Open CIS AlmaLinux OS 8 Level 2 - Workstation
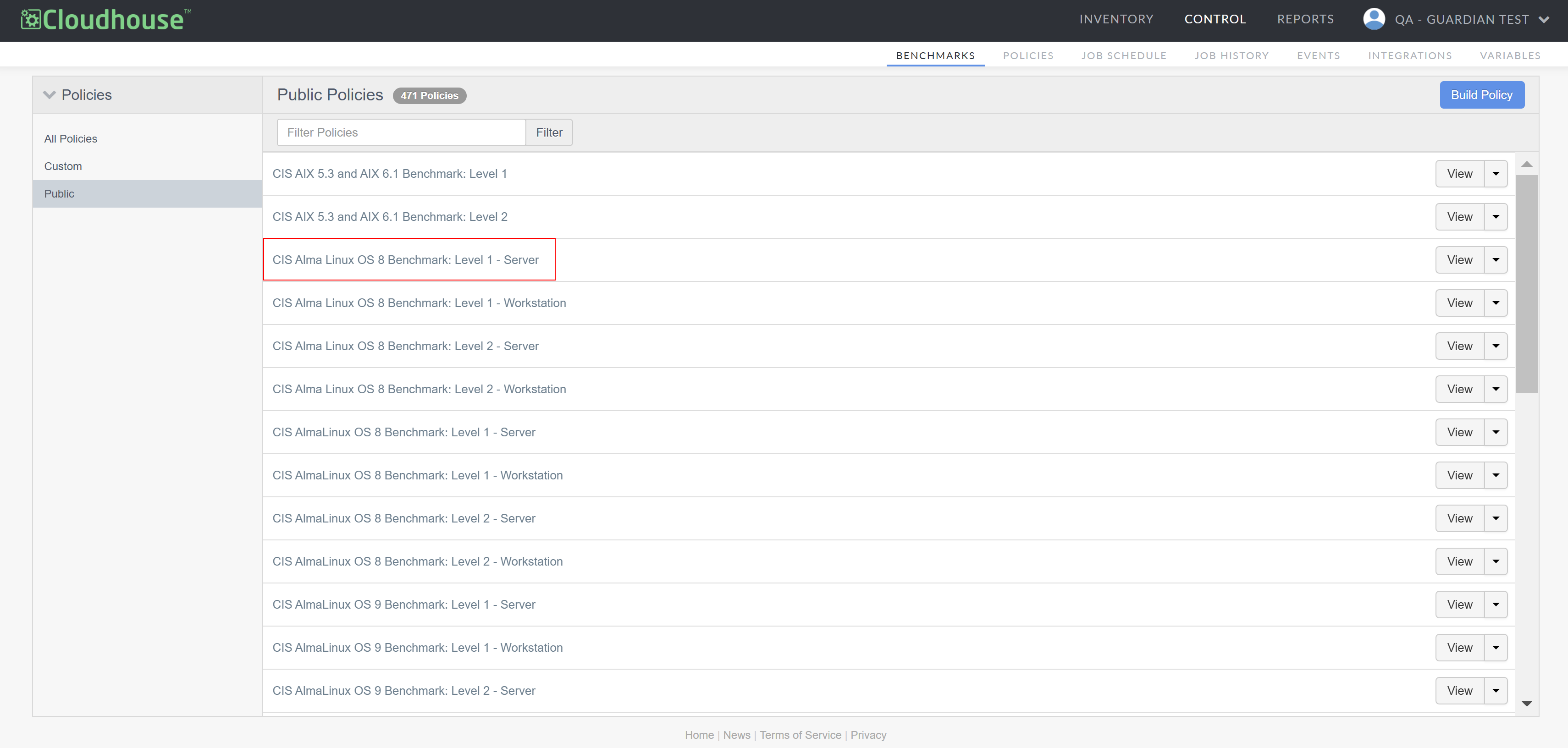Viewport: 1568px width, 748px height. tap(418, 562)
